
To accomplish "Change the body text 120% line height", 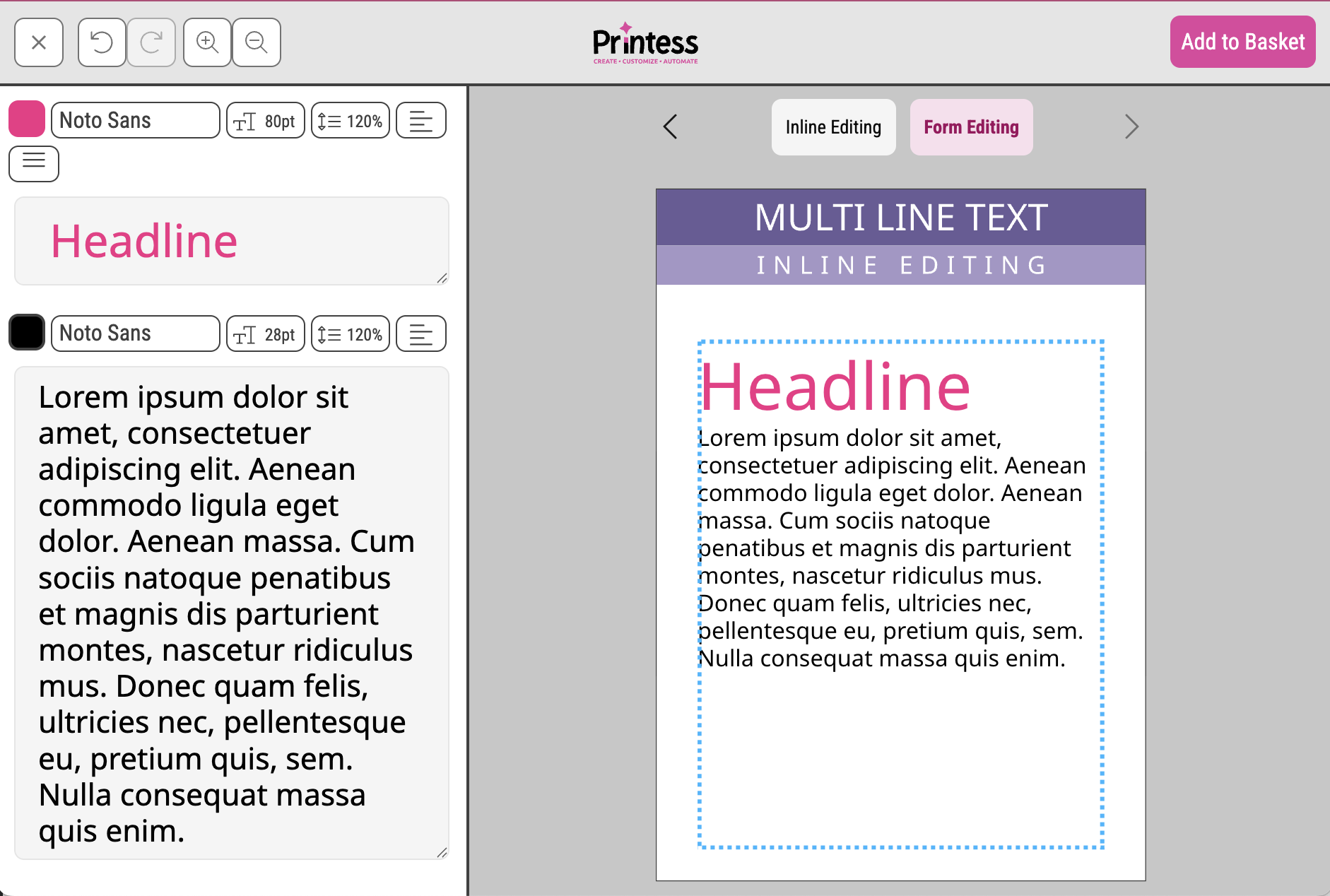I will (x=351, y=334).
